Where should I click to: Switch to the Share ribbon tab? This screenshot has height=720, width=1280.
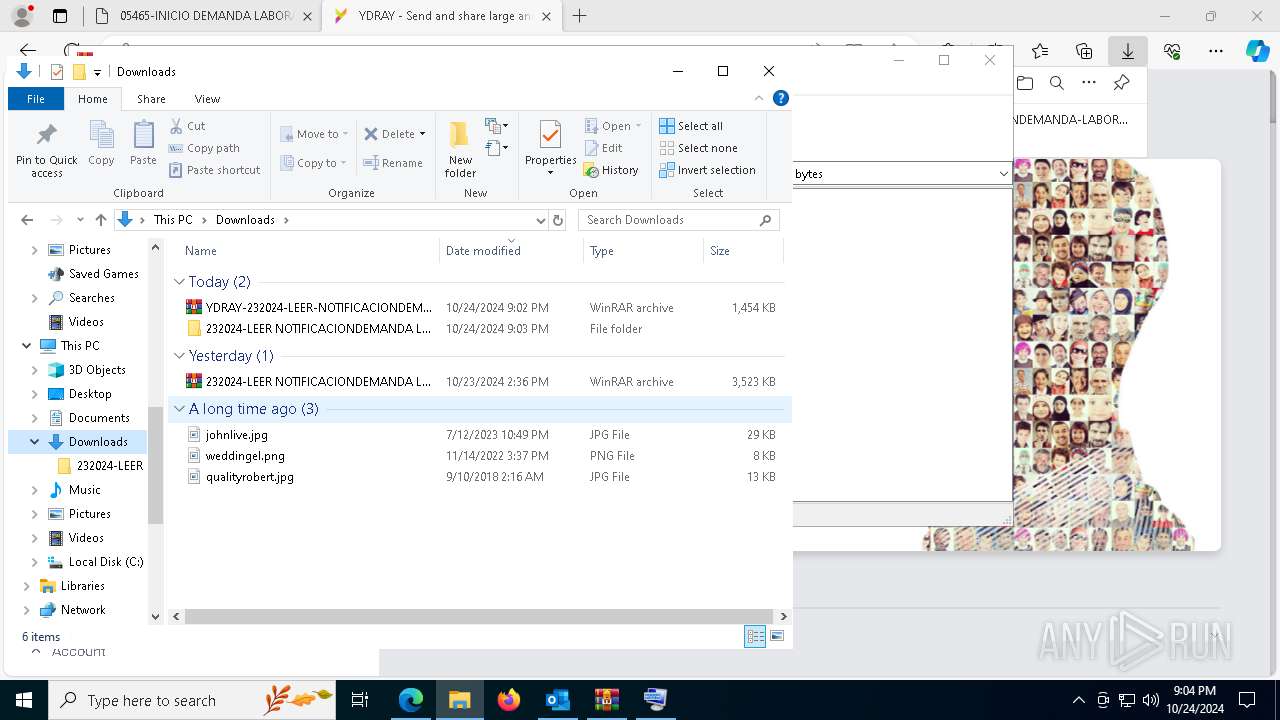click(151, 99)
